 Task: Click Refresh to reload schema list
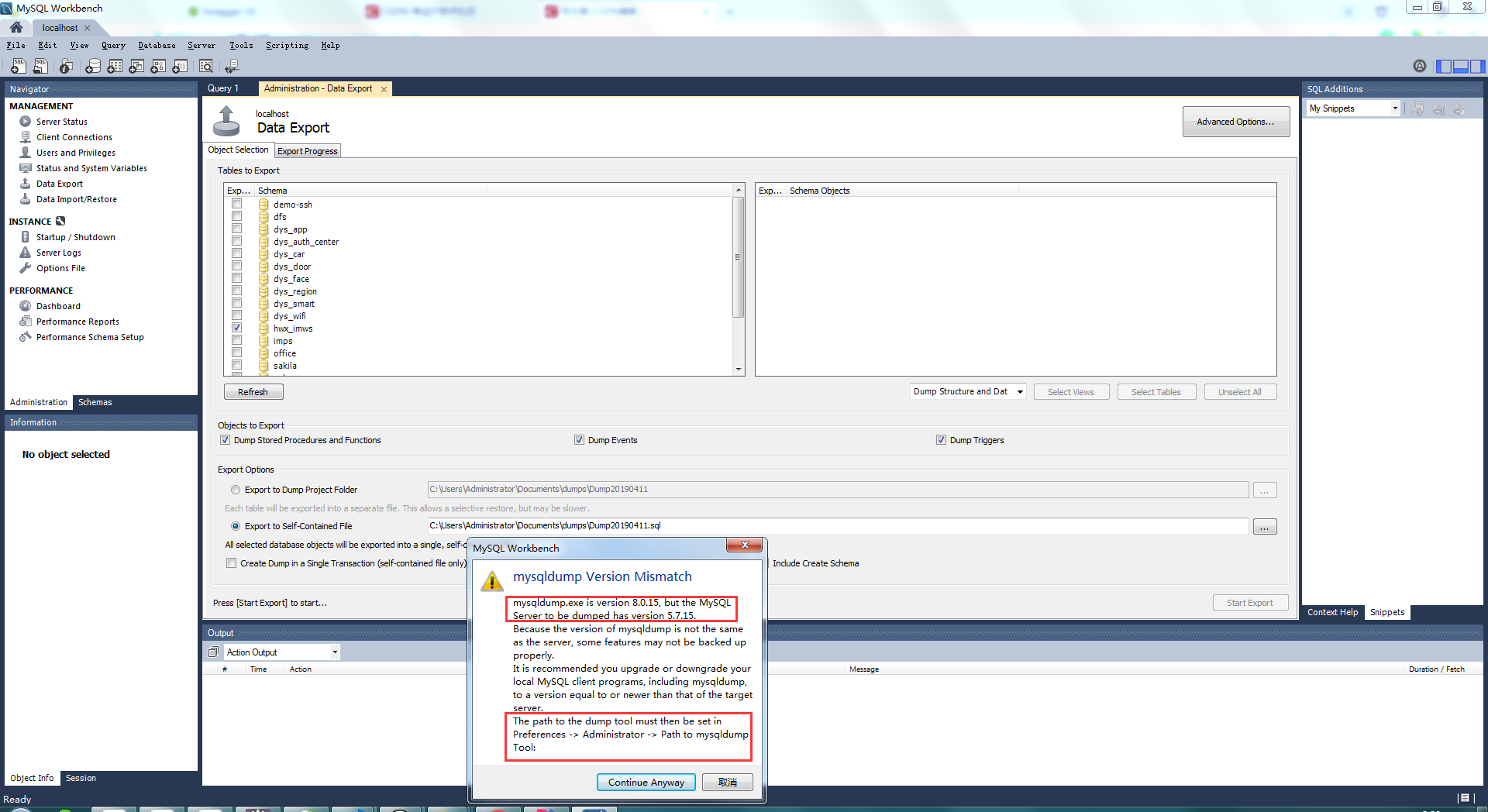[253, 391]
